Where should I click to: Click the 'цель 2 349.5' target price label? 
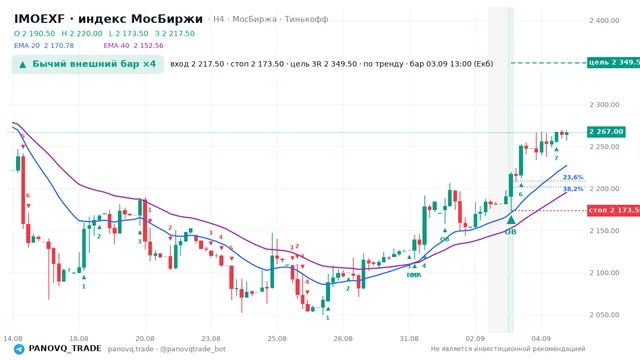coord(613,62)
